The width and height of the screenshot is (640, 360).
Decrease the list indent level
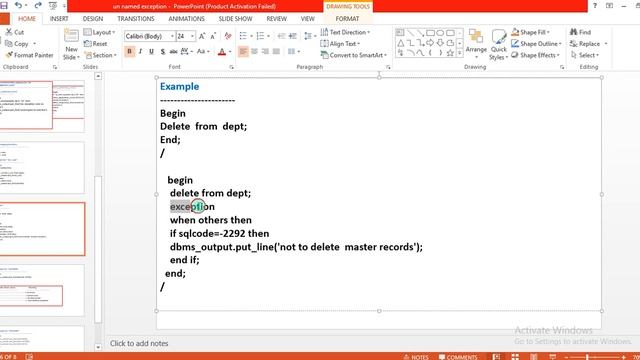281,36
